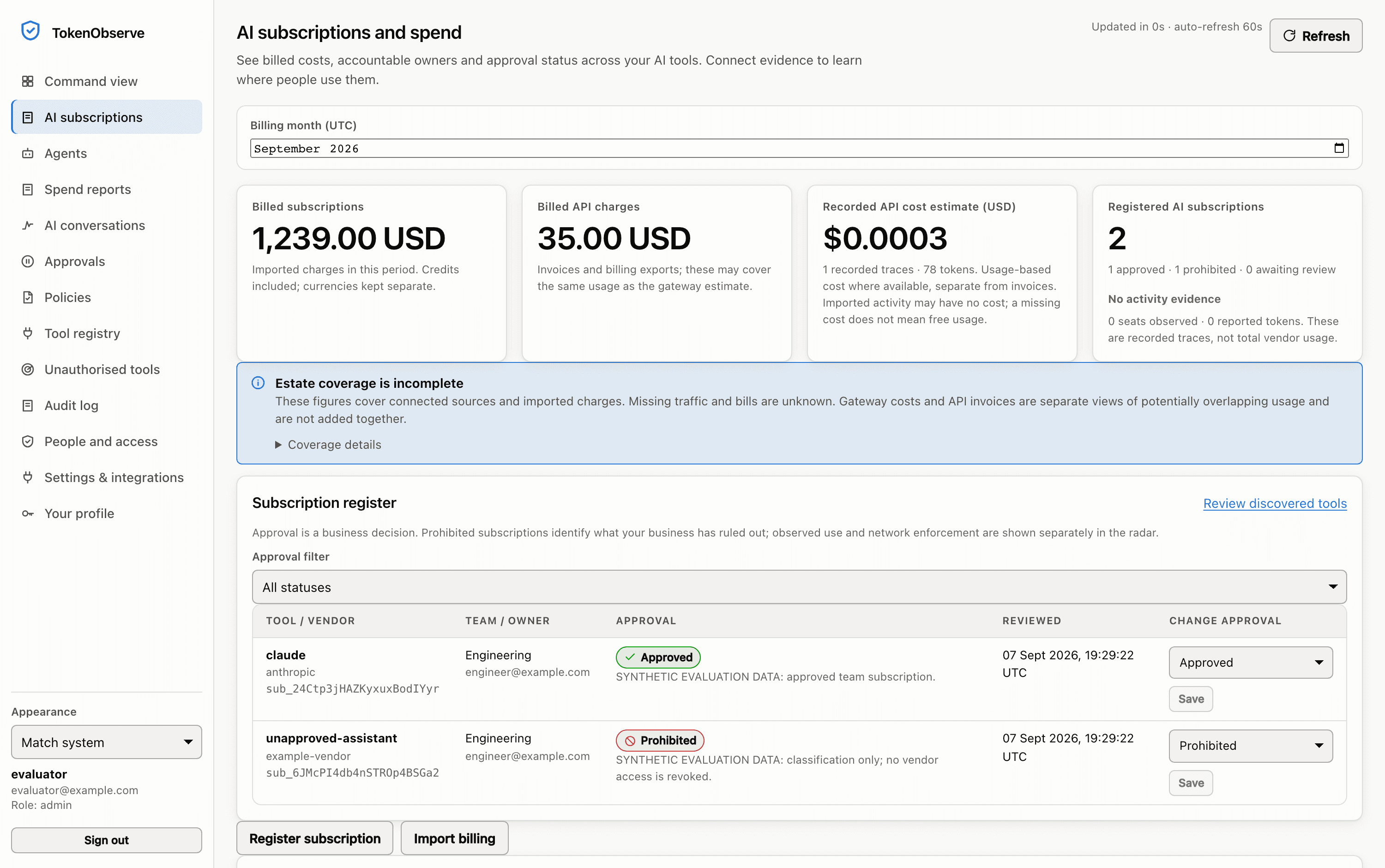This screenshot has height=868, width=1385.
Task: Open People and access
Action: pos(107,441)
